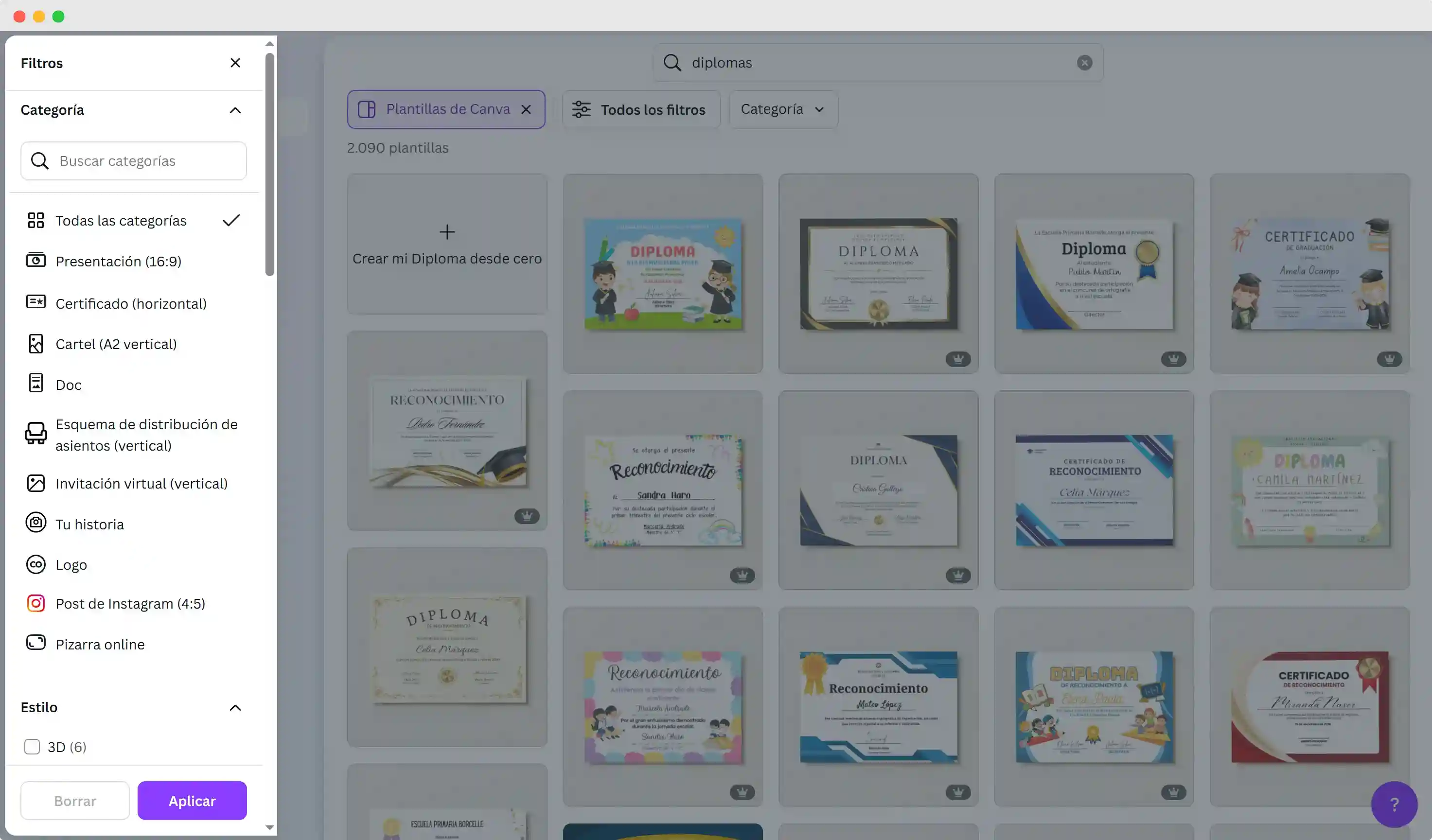Collapse the Categoría section chevron
1432x840 pixels.
tap(235, 110)
